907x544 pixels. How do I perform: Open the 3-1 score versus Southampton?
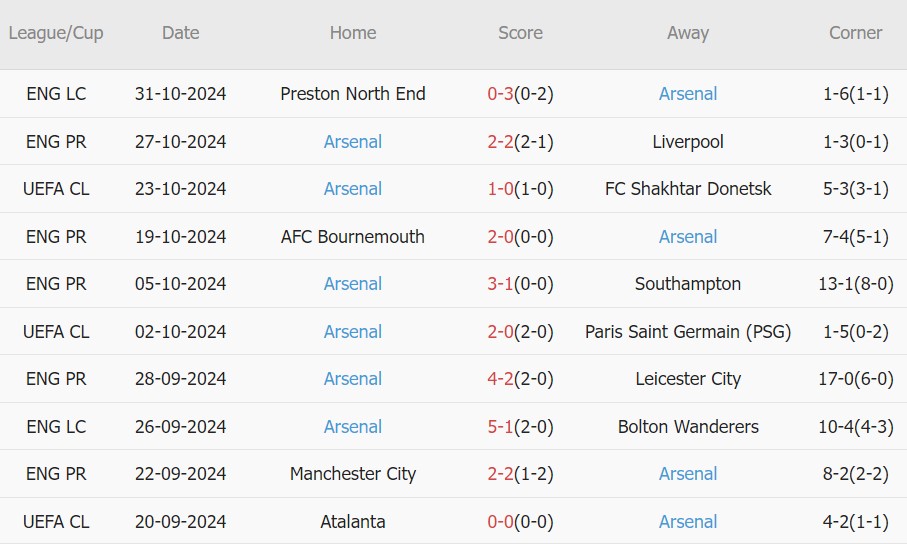tap(500, 284)
